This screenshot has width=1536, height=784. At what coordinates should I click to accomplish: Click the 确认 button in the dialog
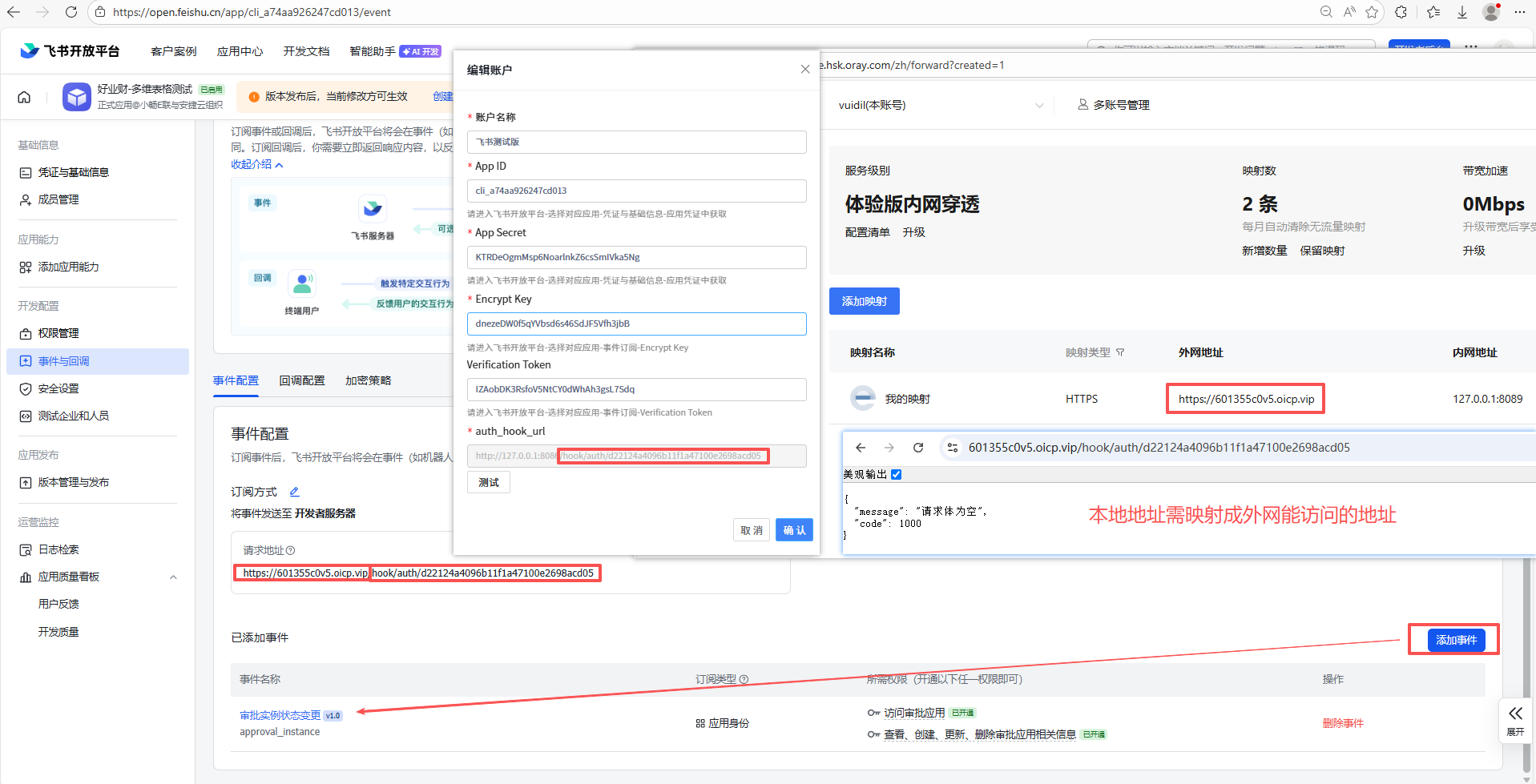(x=794, y=530)
